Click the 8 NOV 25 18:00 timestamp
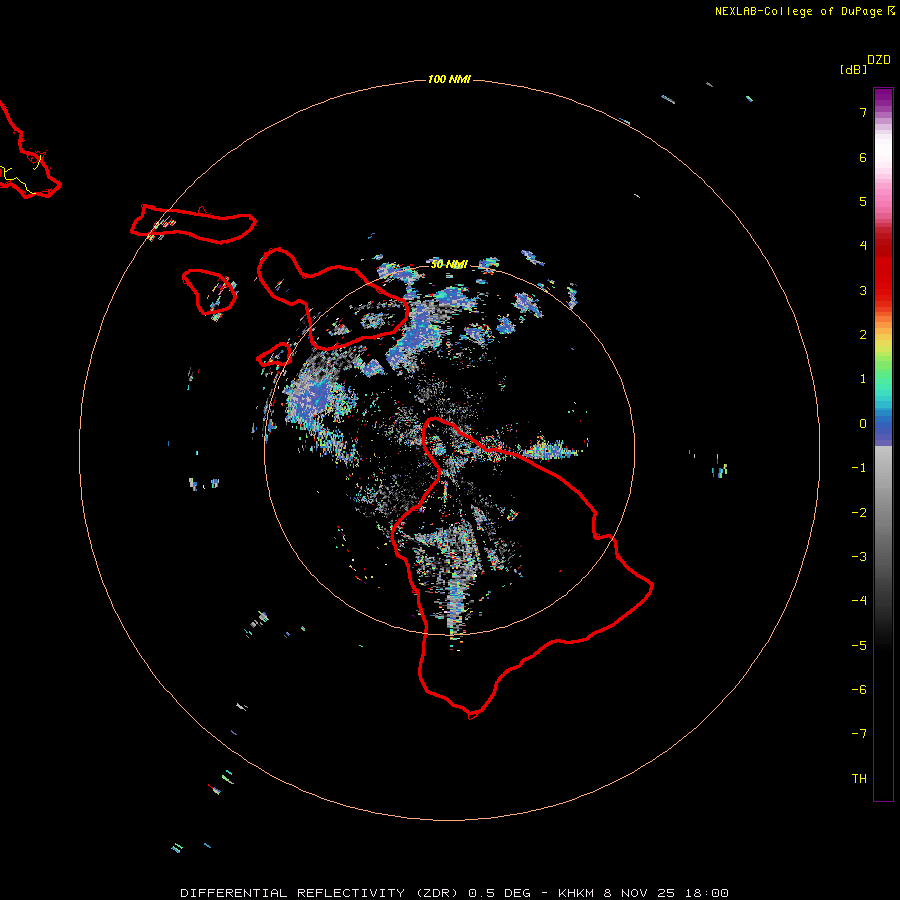This screenshot has width=900, height=900. click(666, 893)
